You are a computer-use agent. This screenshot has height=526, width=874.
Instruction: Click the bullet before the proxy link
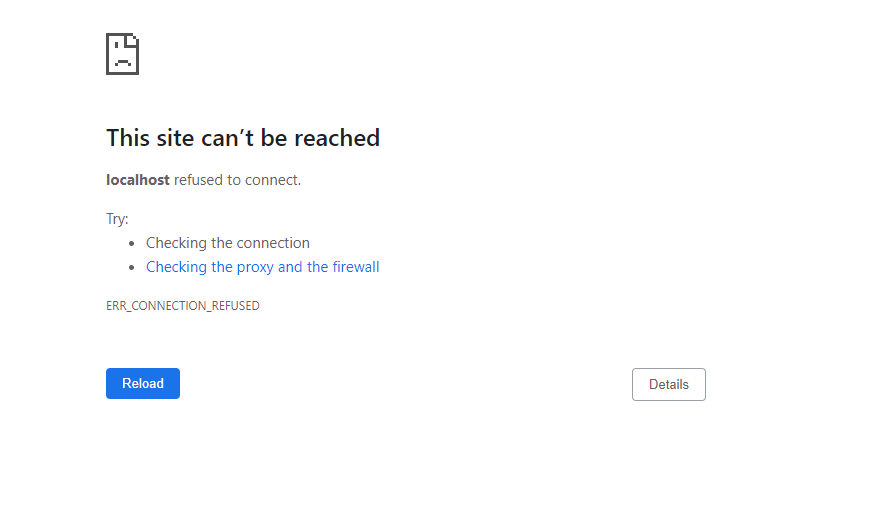click(x=132, y=267)
